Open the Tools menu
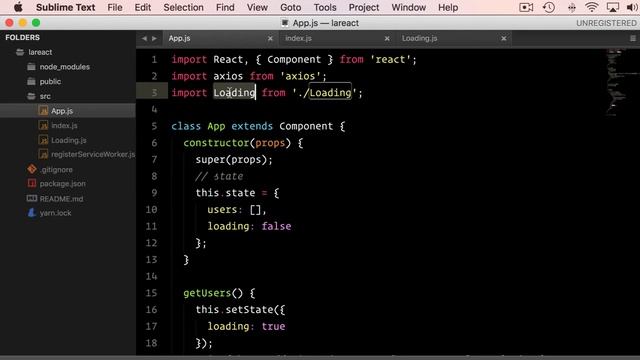The height and width of the screenshot is (360, 640). pyautogui.click(x=325, y=7)
